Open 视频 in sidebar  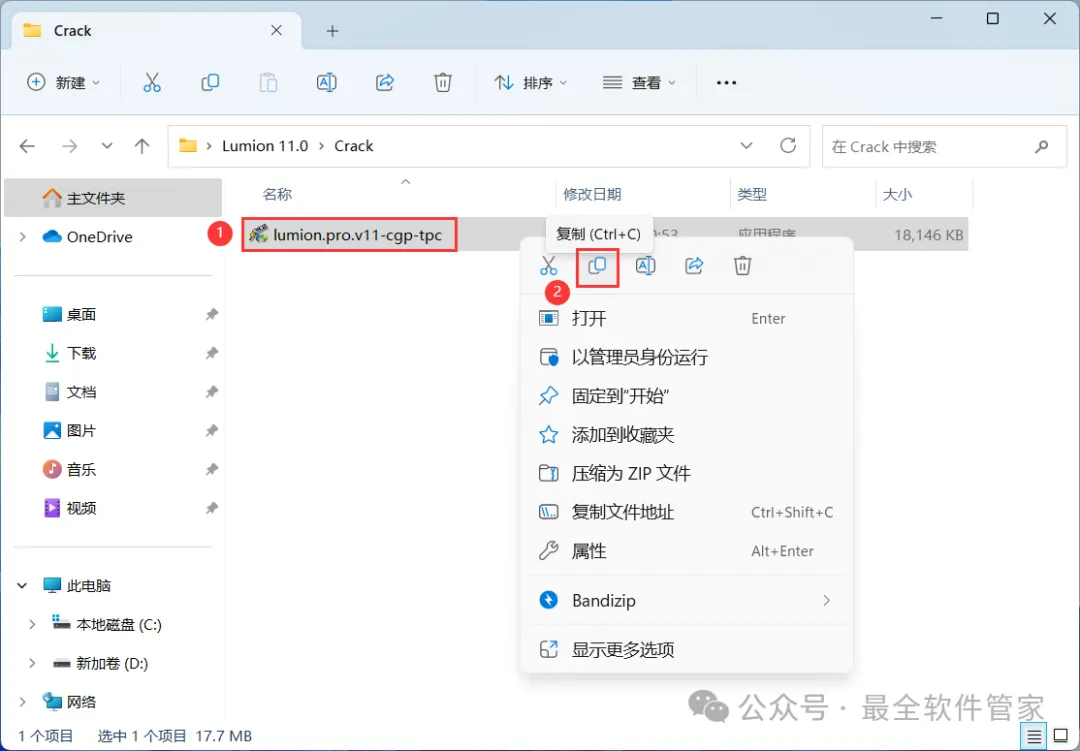(x=81, y=508)
